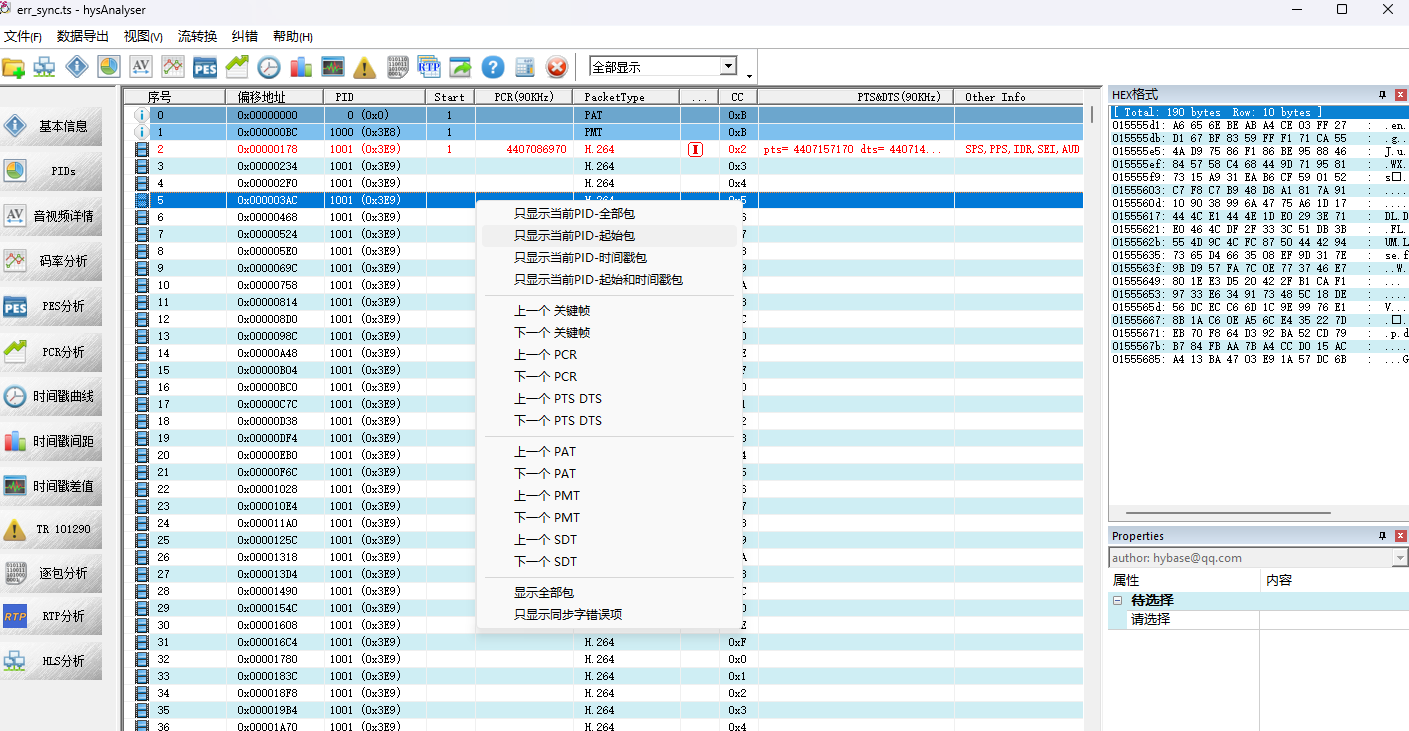
Task: Click the clock timestamp toolbar icon
Action: 269,67
